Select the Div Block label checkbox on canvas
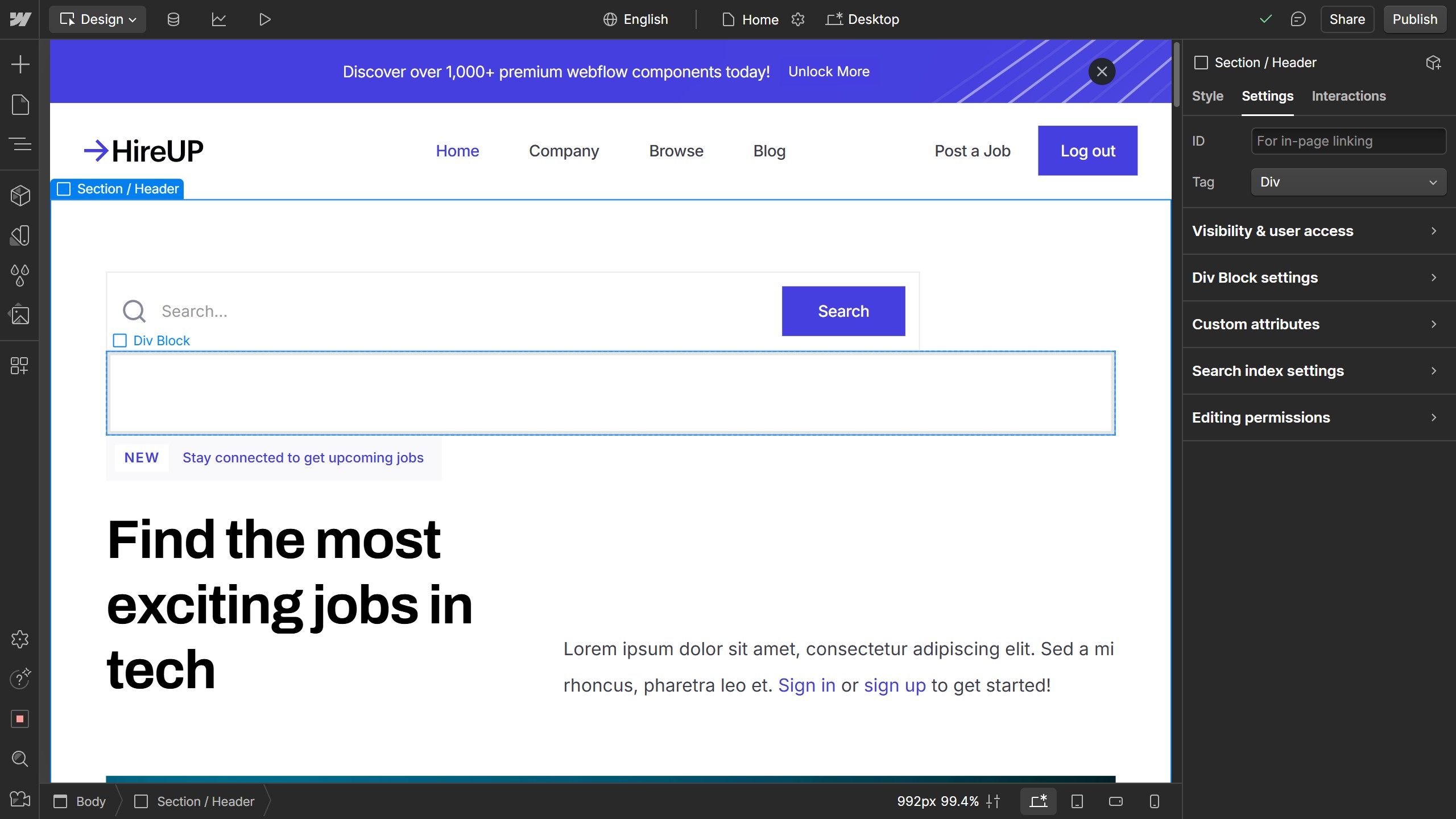This screenshot has width=1456, height=819. coord(119,340)
